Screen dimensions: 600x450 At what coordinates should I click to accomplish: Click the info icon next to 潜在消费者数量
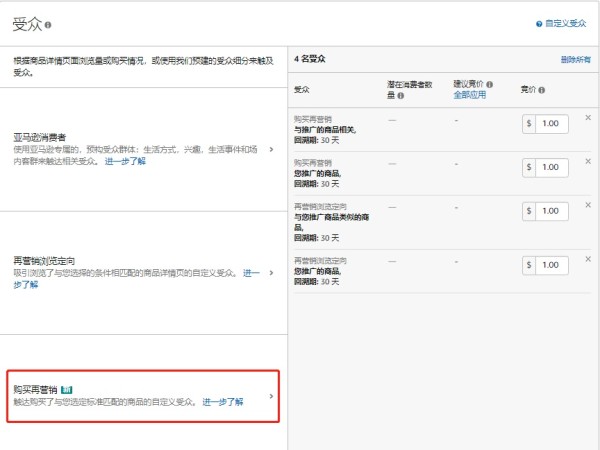[x=401, y=96]
